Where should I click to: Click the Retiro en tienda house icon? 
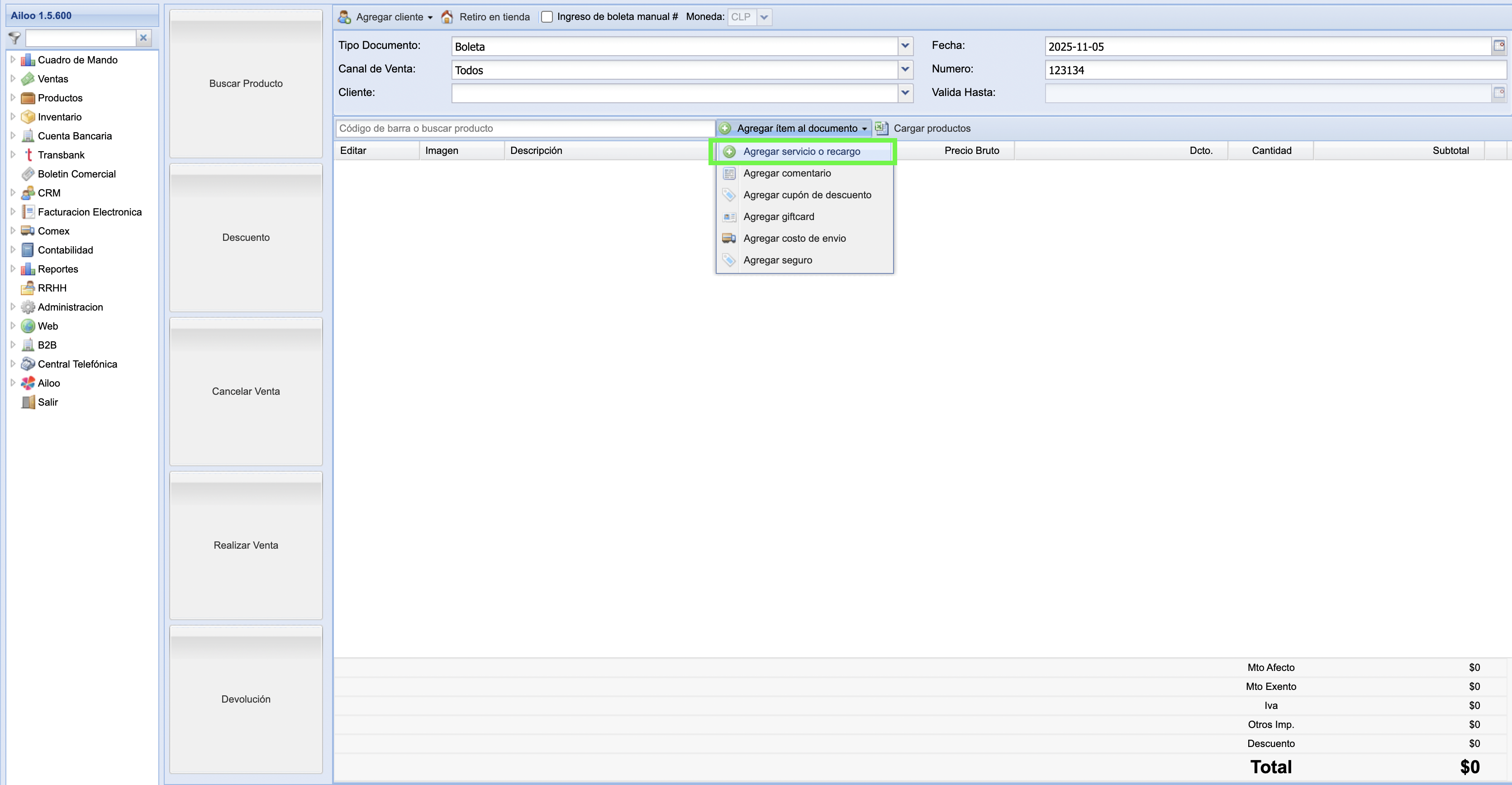[447, 17]
